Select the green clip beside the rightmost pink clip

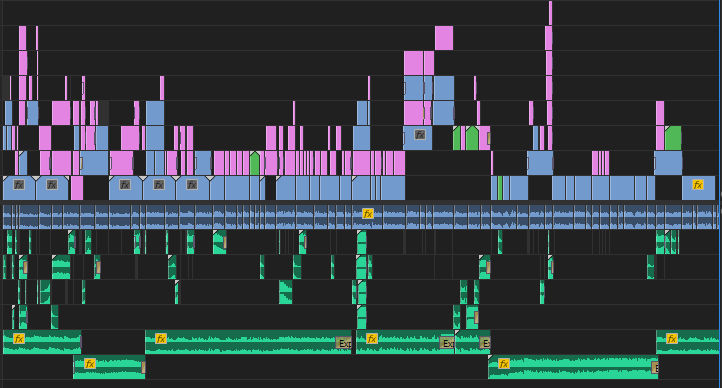click(x=673, y=138)
